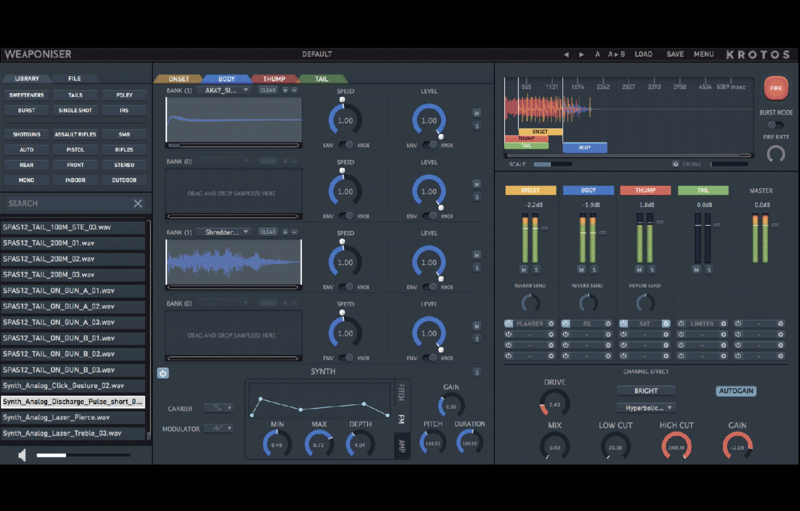This screenshot has height=511, width=800.
Task: Toggle power icon on Master channel's first effect slot
Action: coord(738,323)
